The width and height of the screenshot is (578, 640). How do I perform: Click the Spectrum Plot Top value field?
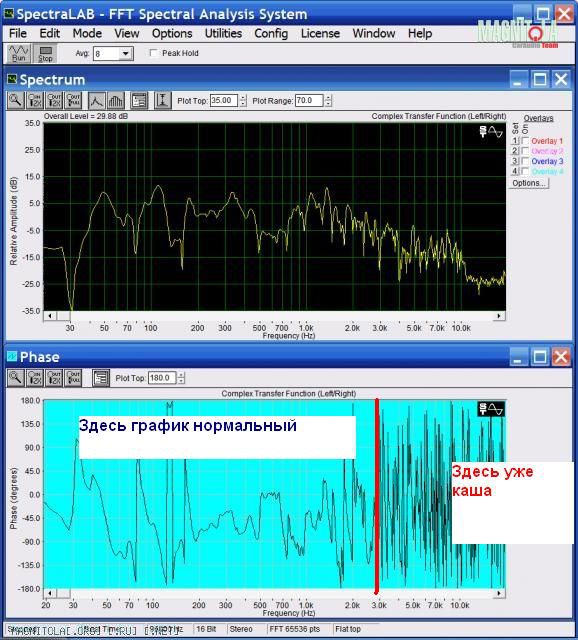[224, 100]
